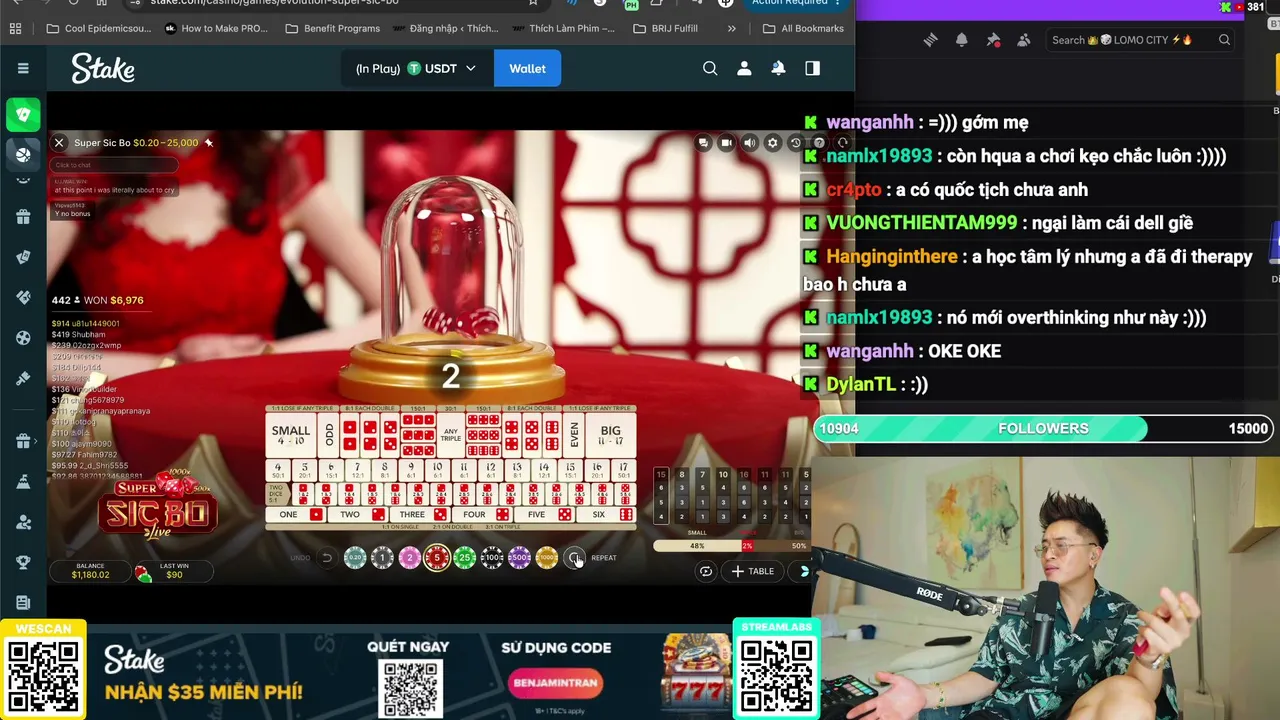Image resolution: width=1280 pixels, height=720 pixels.
Task: Open the How to Make PRO... bookmark
Action: pyautogui.click(x=216, y=28)
